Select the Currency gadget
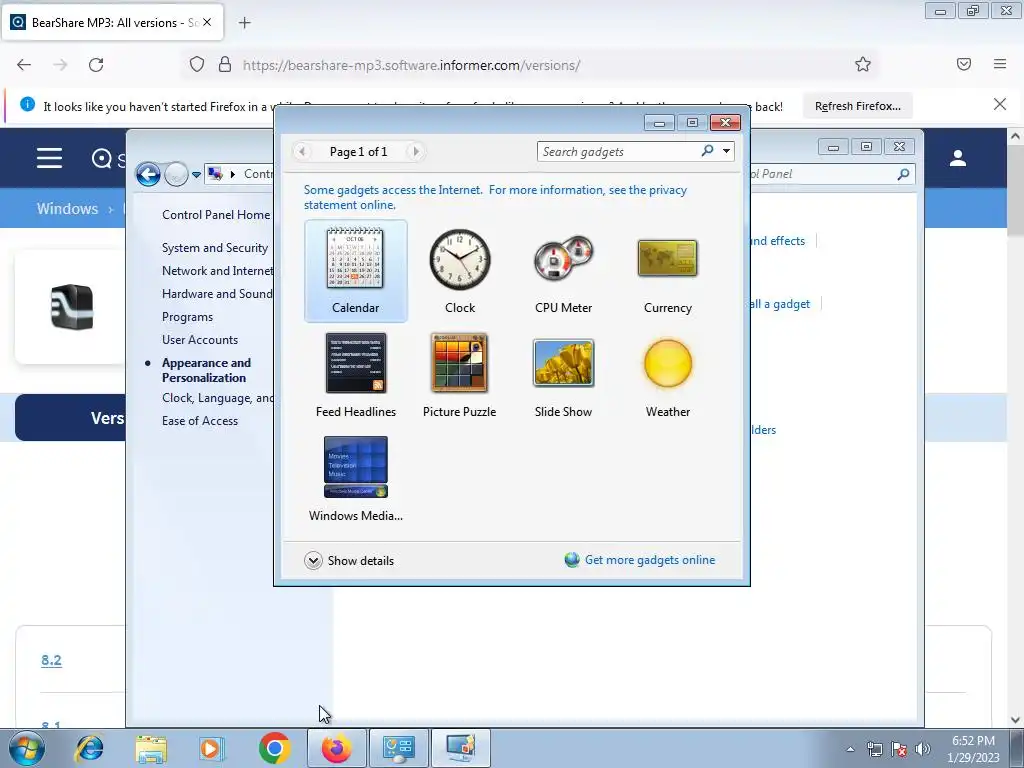 667,271
